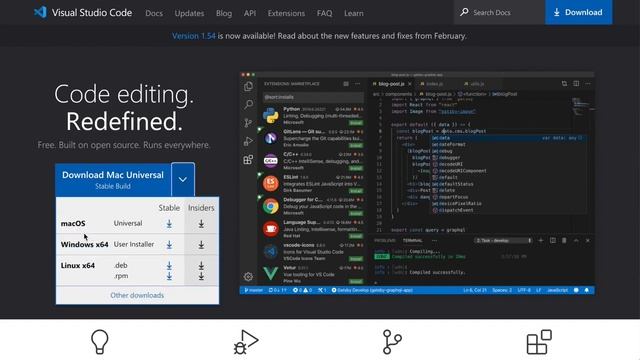Open the FAQ navigation link
Screen dimensions: 640x360
pos(324,13)
